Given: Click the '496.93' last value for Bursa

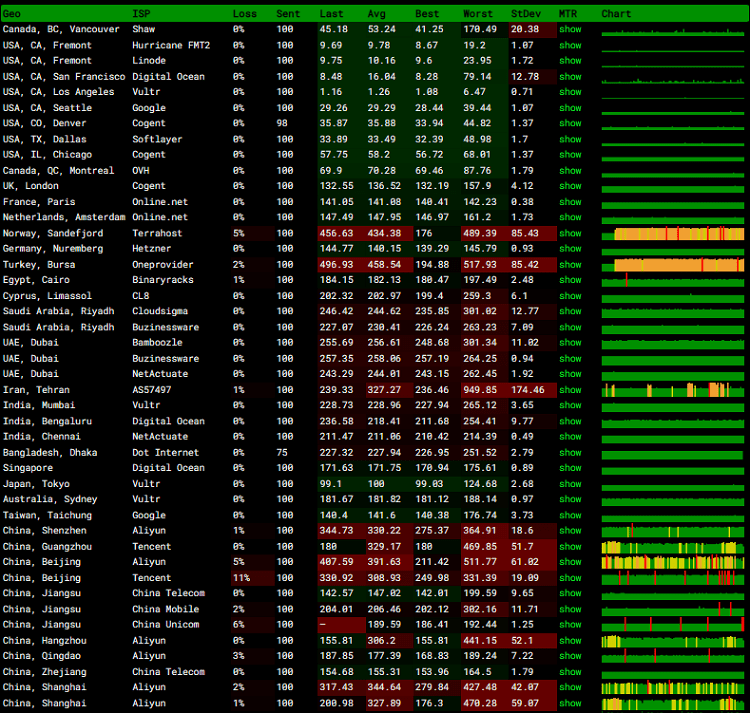Looking at the screenshot, I should 336,264.
